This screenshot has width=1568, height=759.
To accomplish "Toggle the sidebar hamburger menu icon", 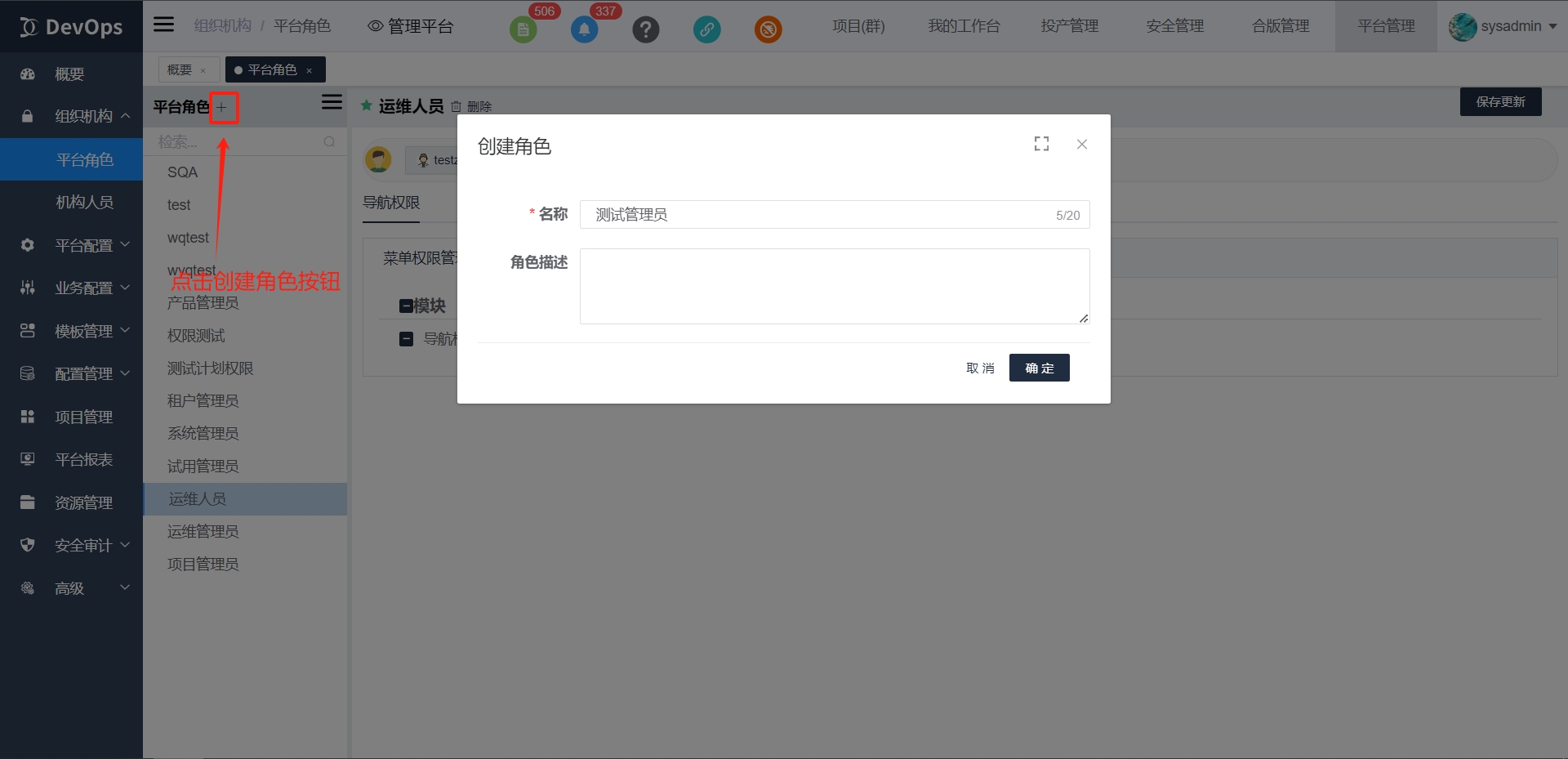I will pyautogui.click(x=164, y=25).
